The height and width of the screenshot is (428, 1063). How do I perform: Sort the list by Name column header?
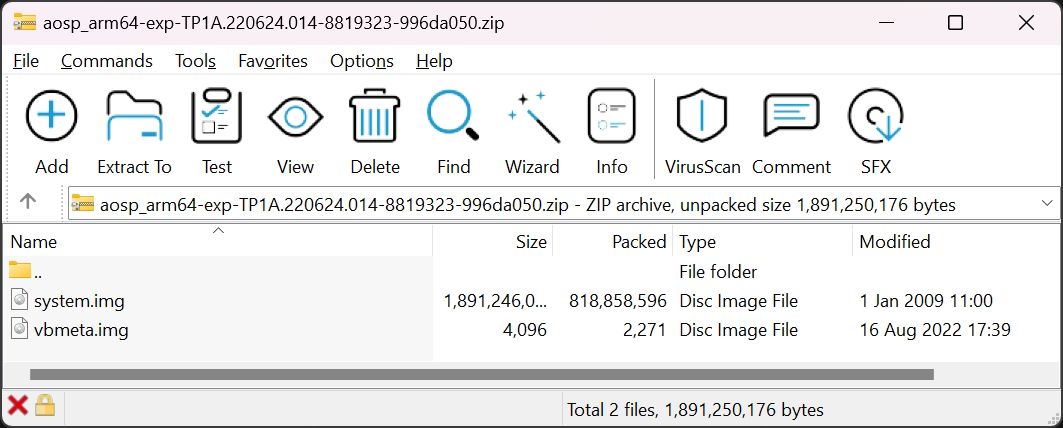click(x=34, y=242)
